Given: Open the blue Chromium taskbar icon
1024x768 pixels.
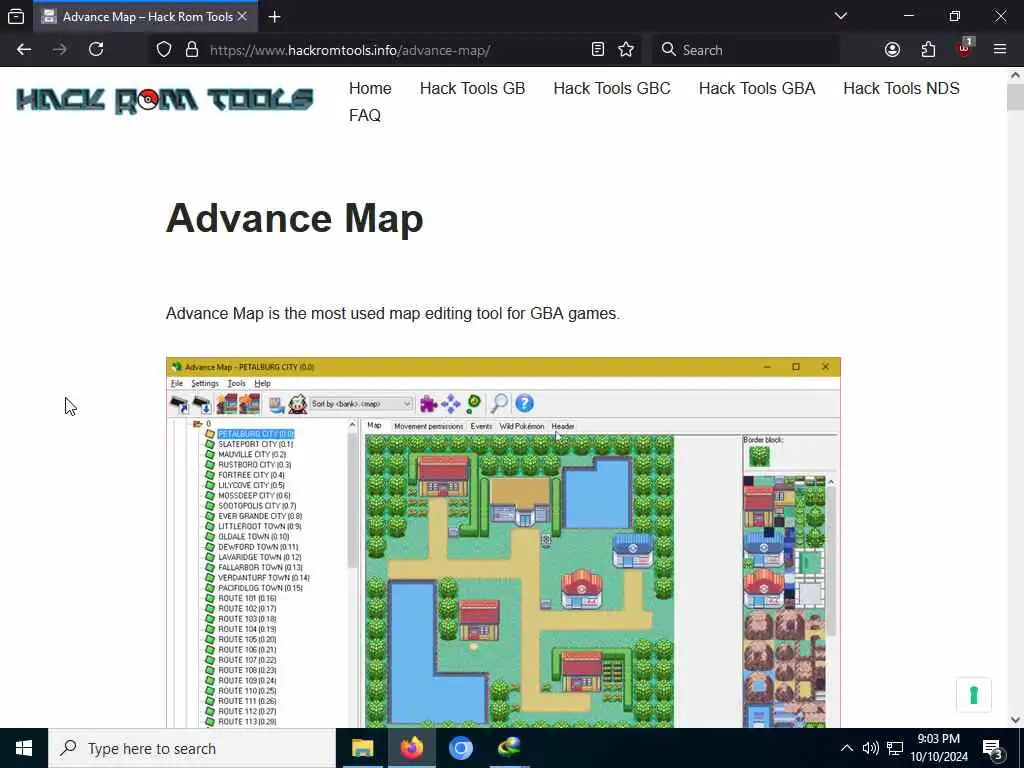Looking at the screenshot, I should tap(460, 748).
